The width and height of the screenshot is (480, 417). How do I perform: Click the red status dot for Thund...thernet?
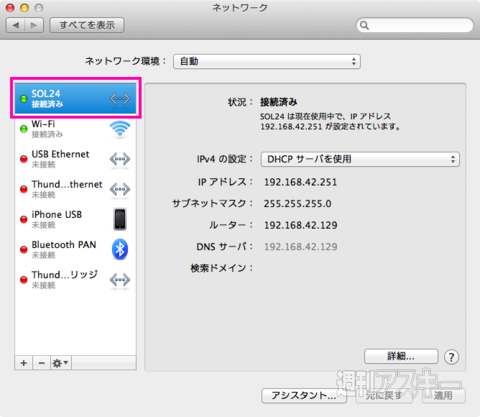pyautogui.click(x=24, y=189)
